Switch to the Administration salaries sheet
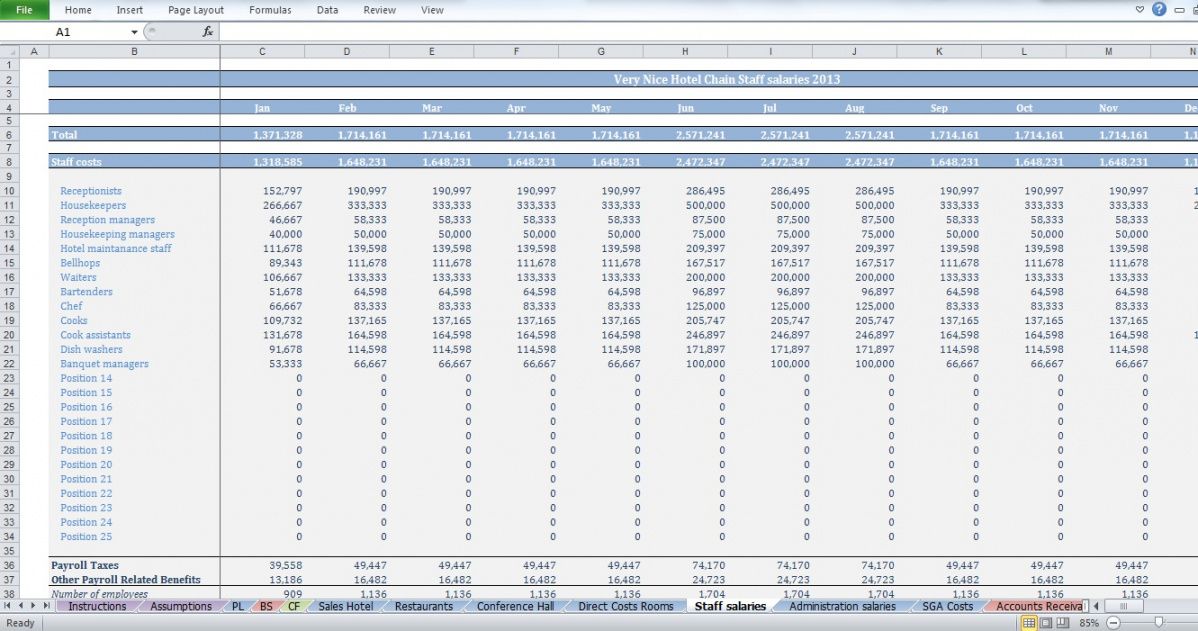Screen dimensions: 1198x631 coord(841,606)
